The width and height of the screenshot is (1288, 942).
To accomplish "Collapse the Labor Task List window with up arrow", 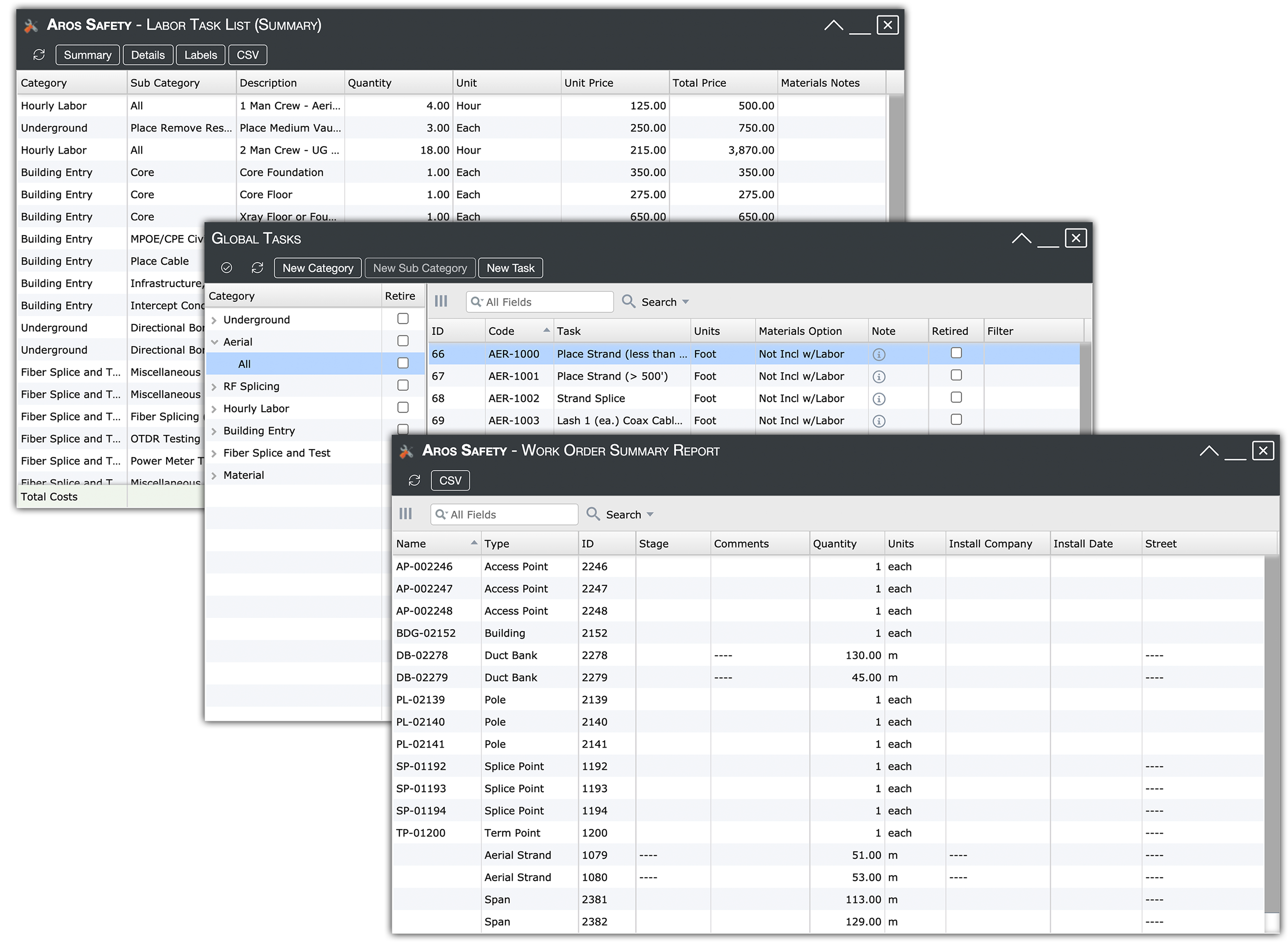I will pos(833,25).
